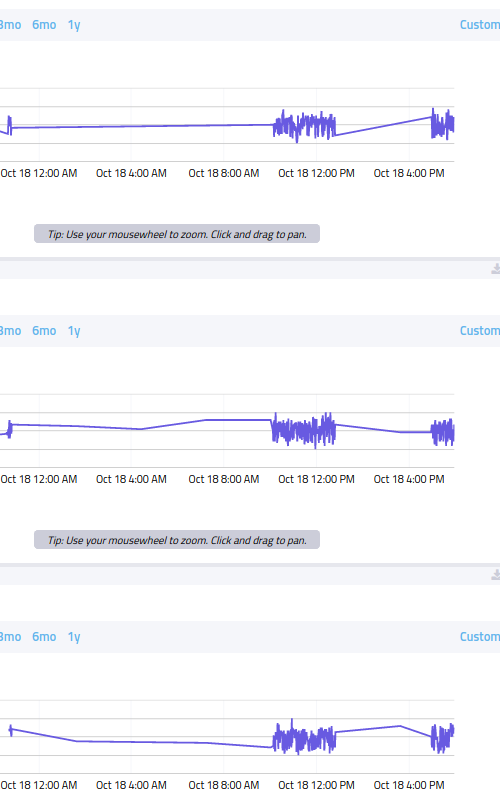Click 'Oct 18 4:00 AM' label on top chart axis
This screenshot has height=809, width=500.
pyautogui.click(x=131, y=173)
